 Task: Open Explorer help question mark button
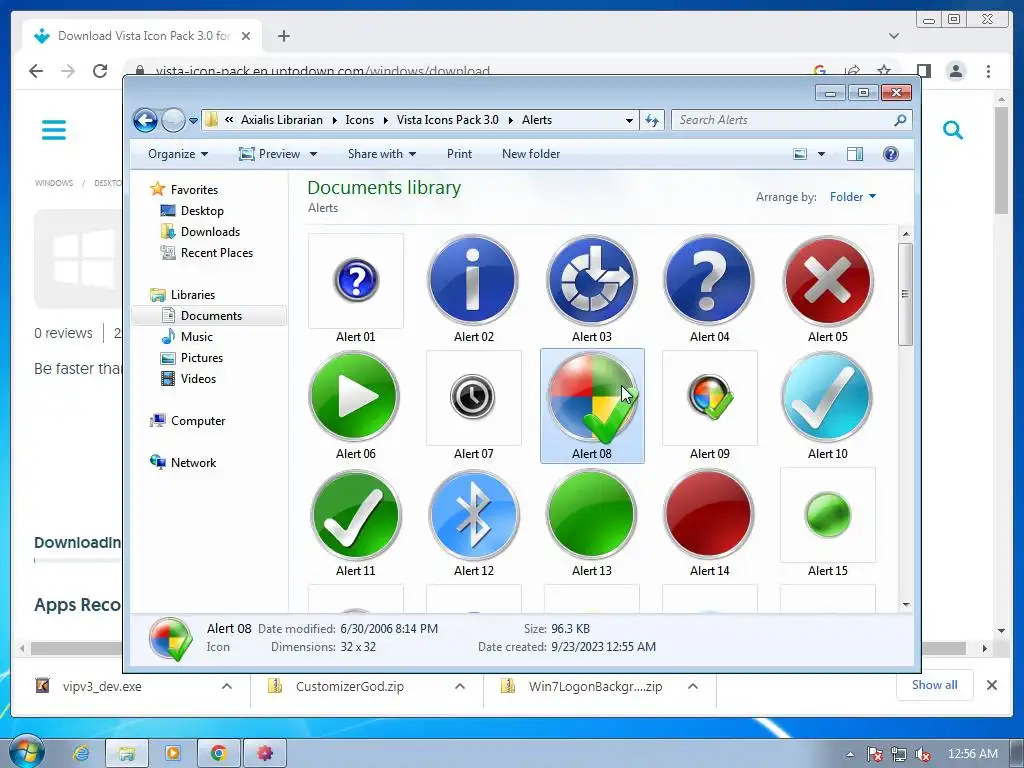(x=891, y=154)
